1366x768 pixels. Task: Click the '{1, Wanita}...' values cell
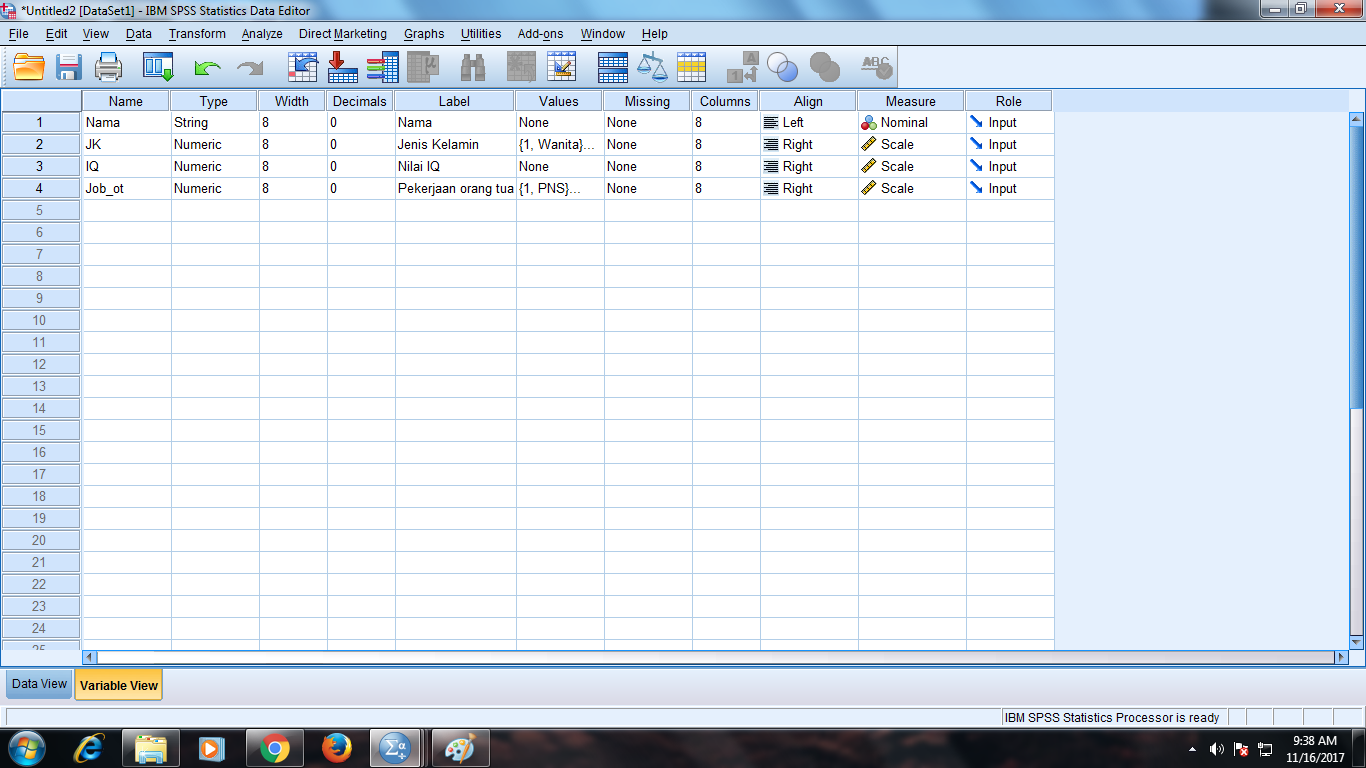click(559, 144)
